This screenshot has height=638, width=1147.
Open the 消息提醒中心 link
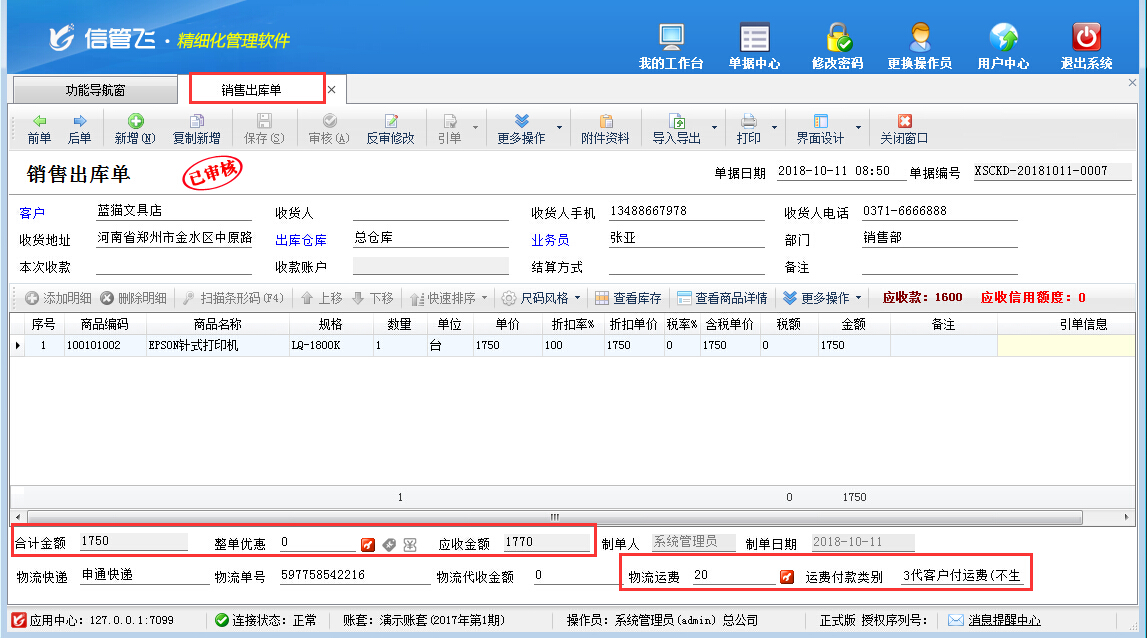coord(1004,620)
